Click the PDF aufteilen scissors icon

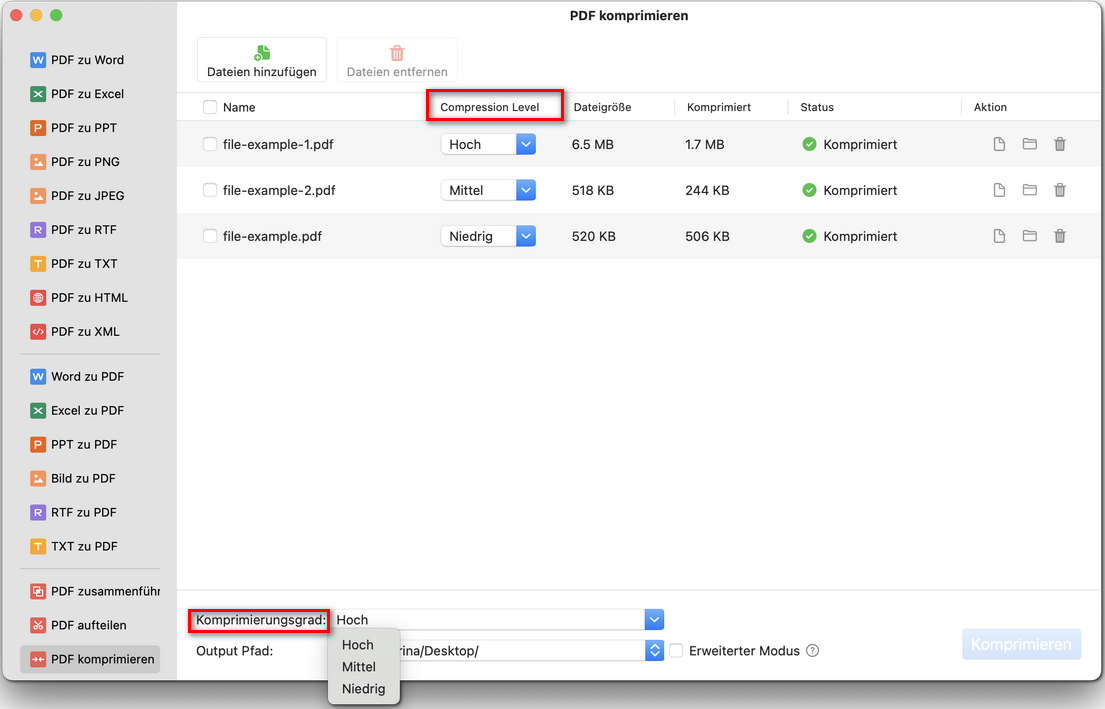click(38, 625)
